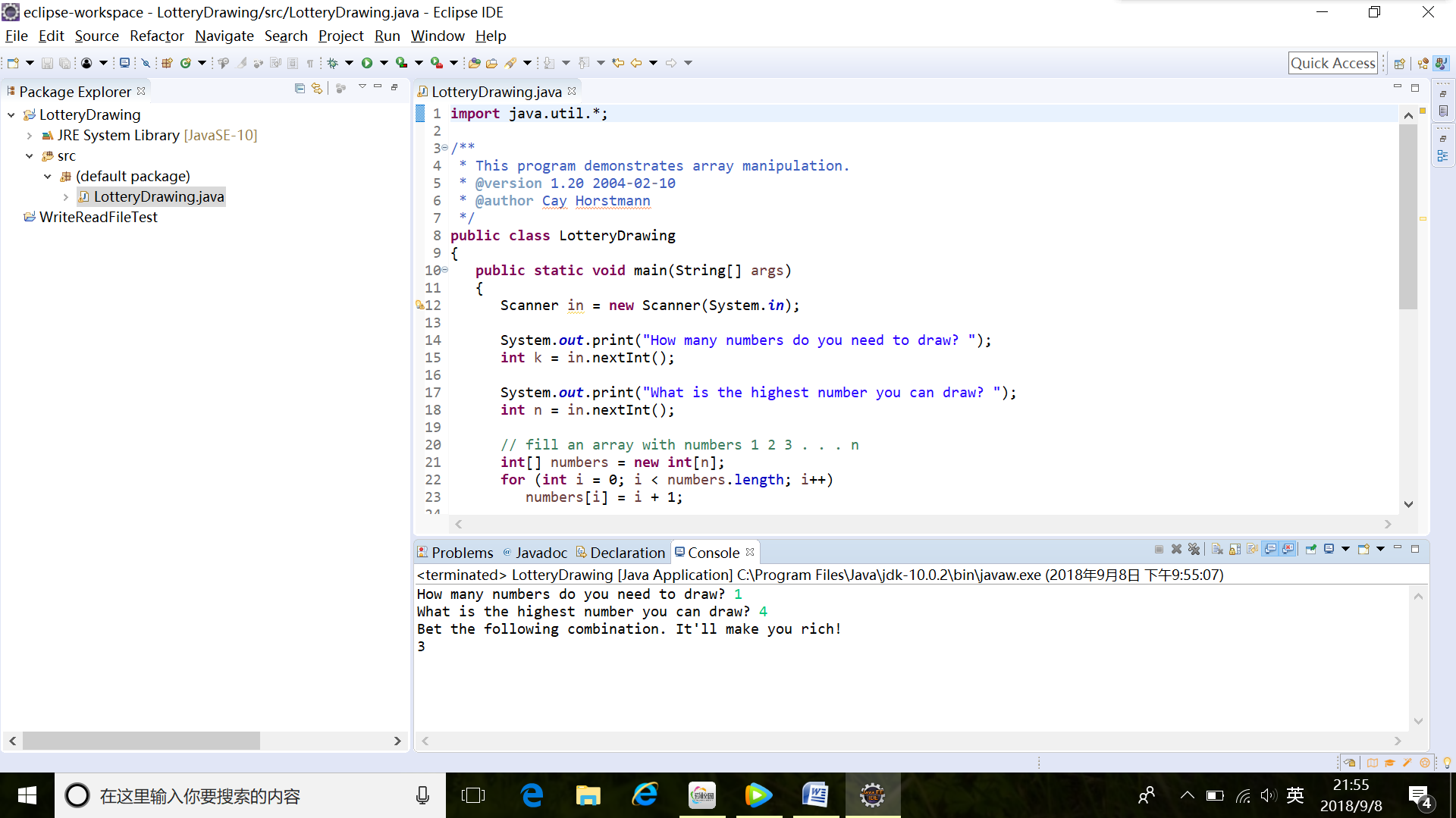Collapse the LotteryDrawing project node

pos(11,114)
